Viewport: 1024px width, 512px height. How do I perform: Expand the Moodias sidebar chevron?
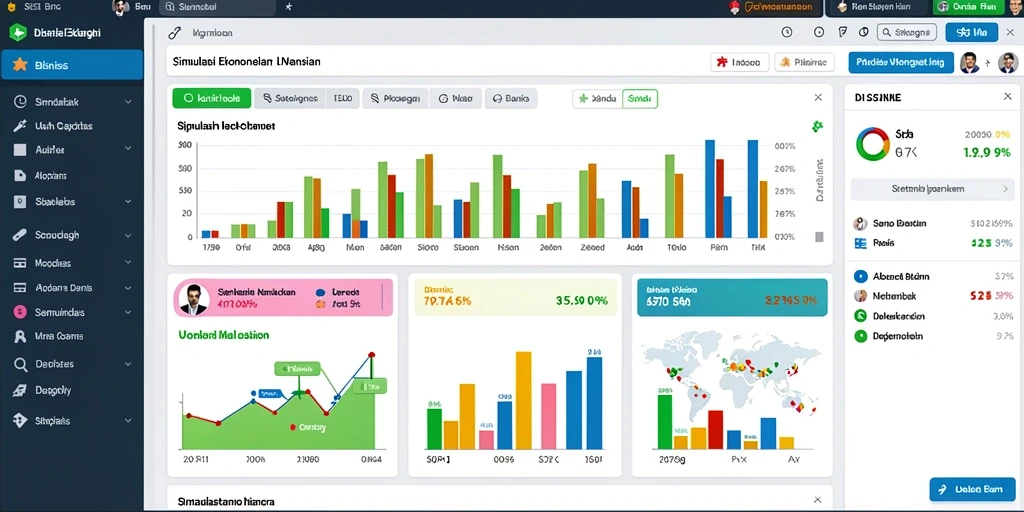coord(128,263)
